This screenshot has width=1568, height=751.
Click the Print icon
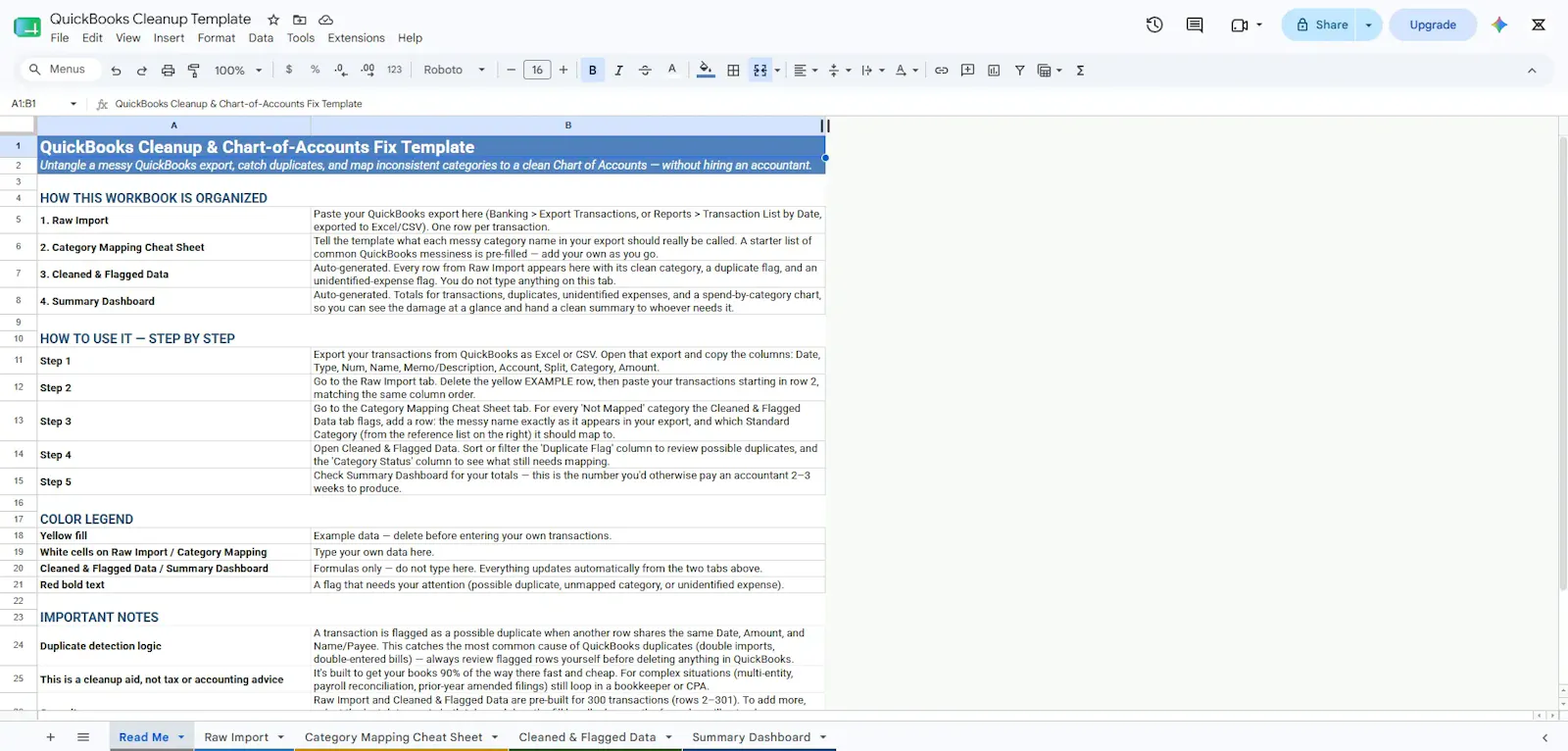168,71
